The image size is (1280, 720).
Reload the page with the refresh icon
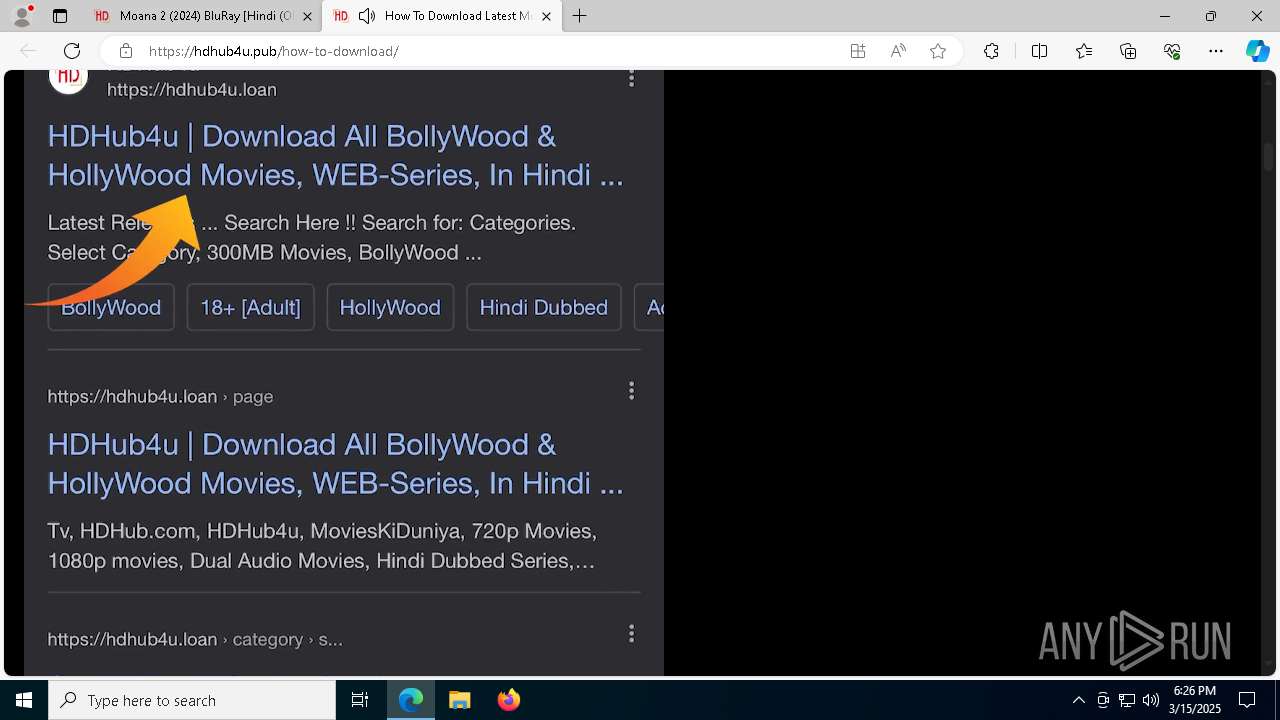tap(72, 51)
